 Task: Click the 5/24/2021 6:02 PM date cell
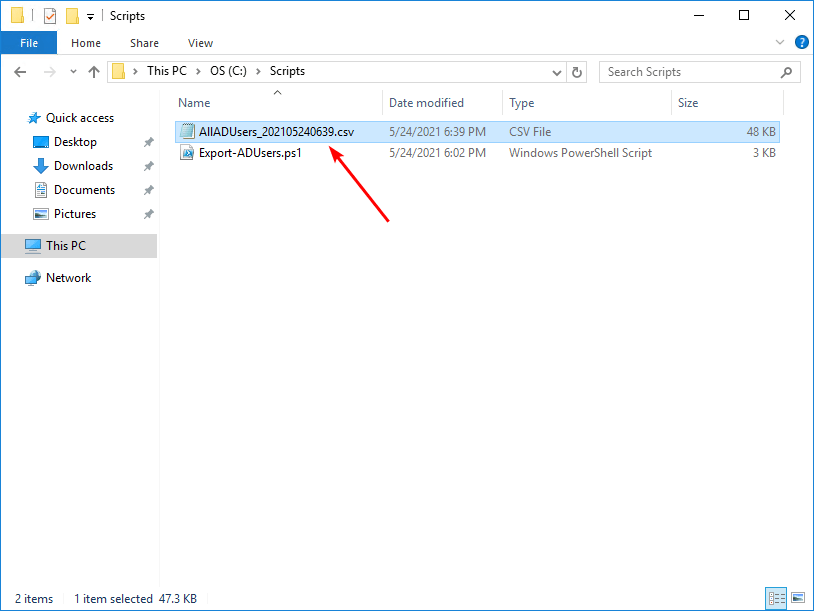click(x=438, y=153)
